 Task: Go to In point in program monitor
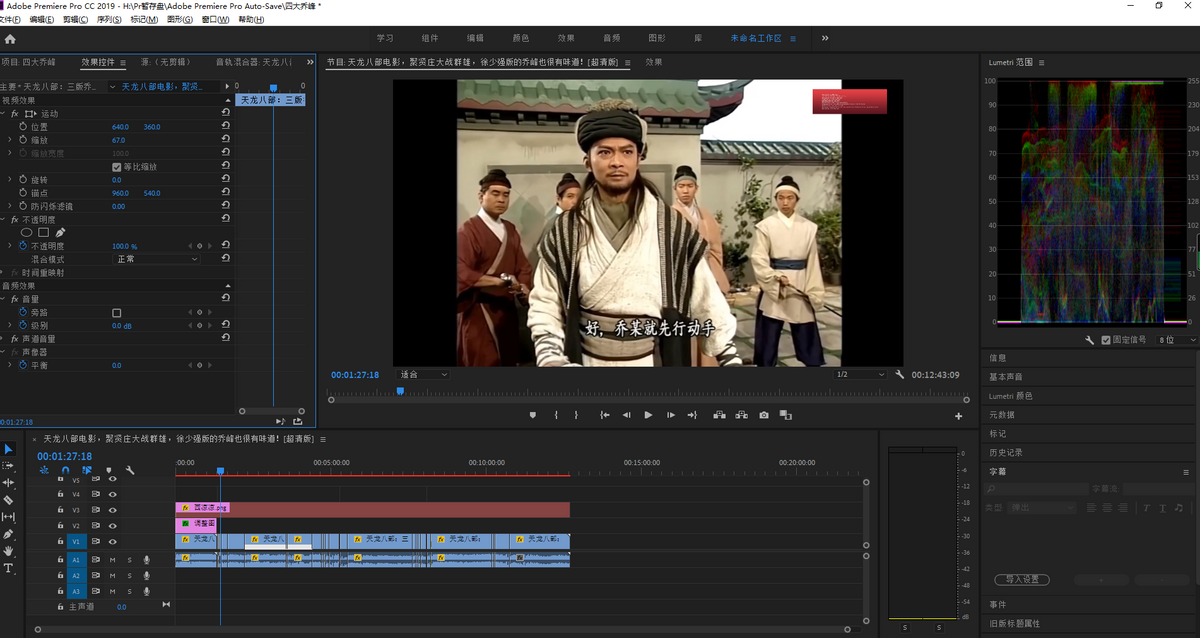[x=604, y=415]
